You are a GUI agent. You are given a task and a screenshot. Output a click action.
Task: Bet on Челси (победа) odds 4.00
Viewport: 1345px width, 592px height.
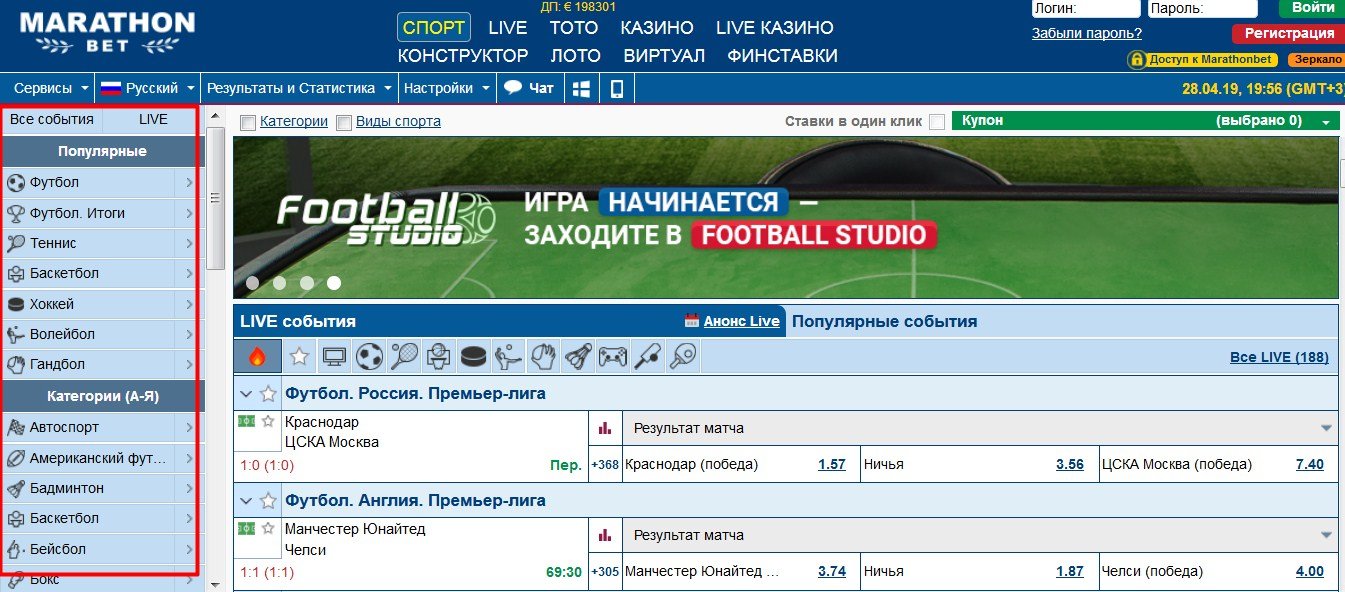pyautogui.click(x=1309, y=571)
